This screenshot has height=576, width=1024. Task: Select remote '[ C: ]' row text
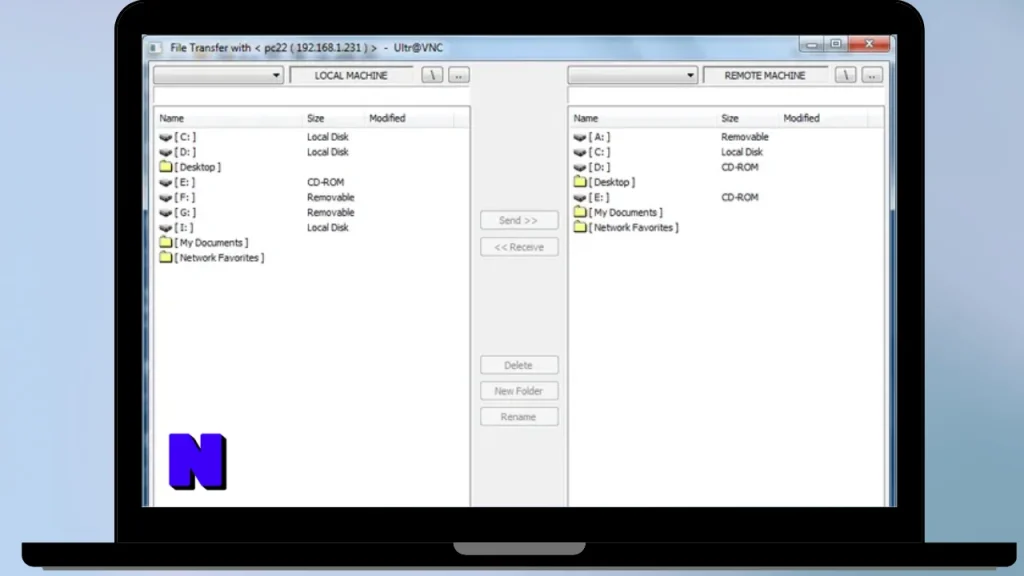click(x=600, y=152)
